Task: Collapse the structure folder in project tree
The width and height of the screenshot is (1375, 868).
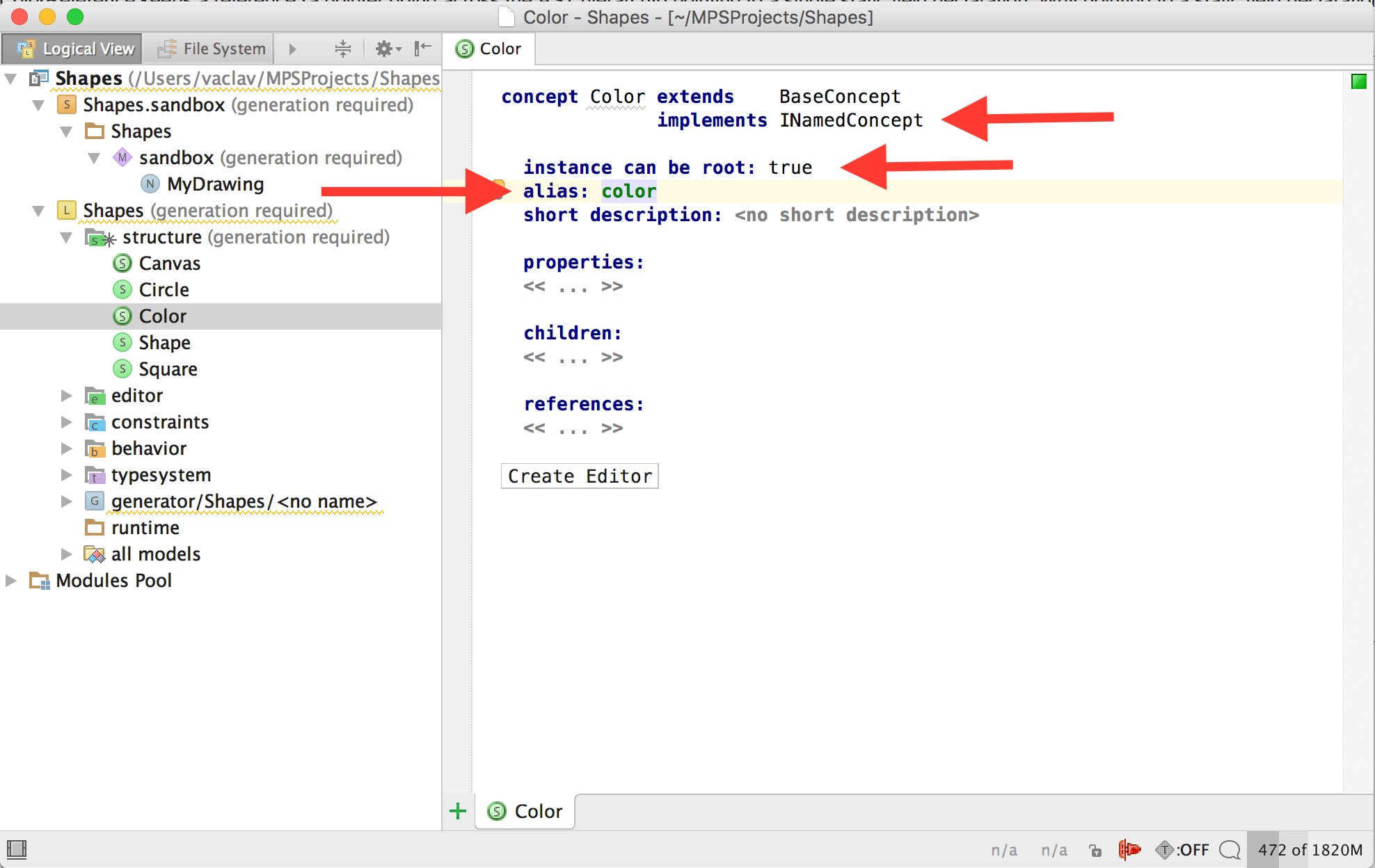Action: [66, 237]
